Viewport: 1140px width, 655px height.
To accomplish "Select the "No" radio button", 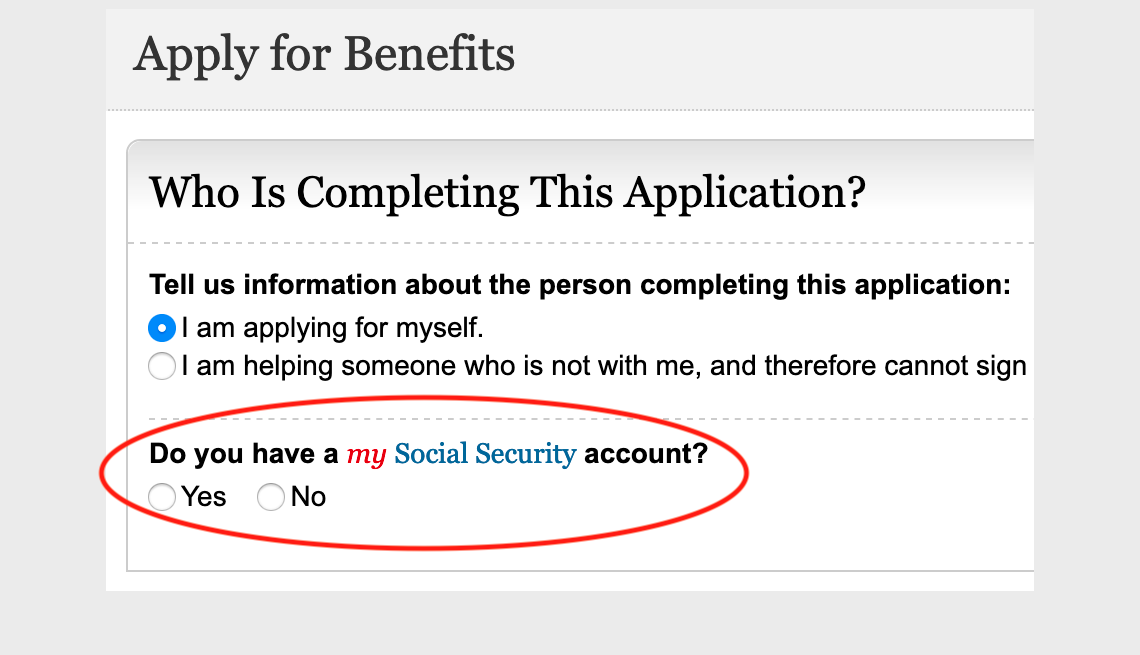I will [270, 497].
